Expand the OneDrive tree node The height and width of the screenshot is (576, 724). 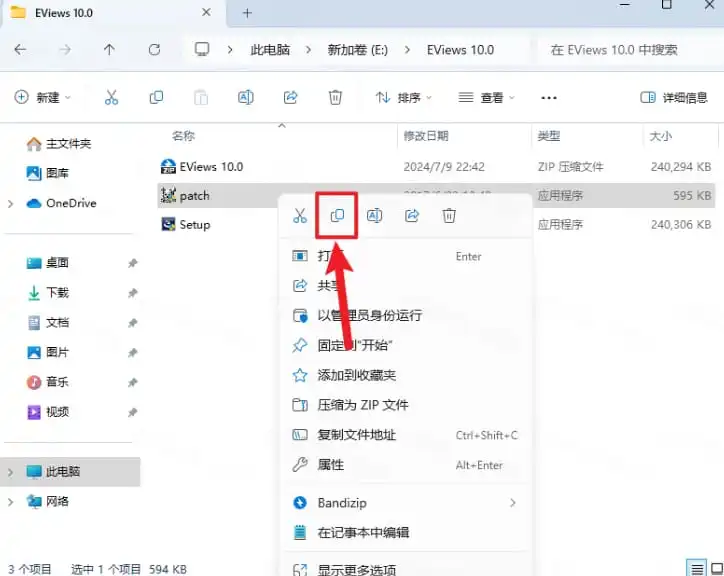pos(11,203)
